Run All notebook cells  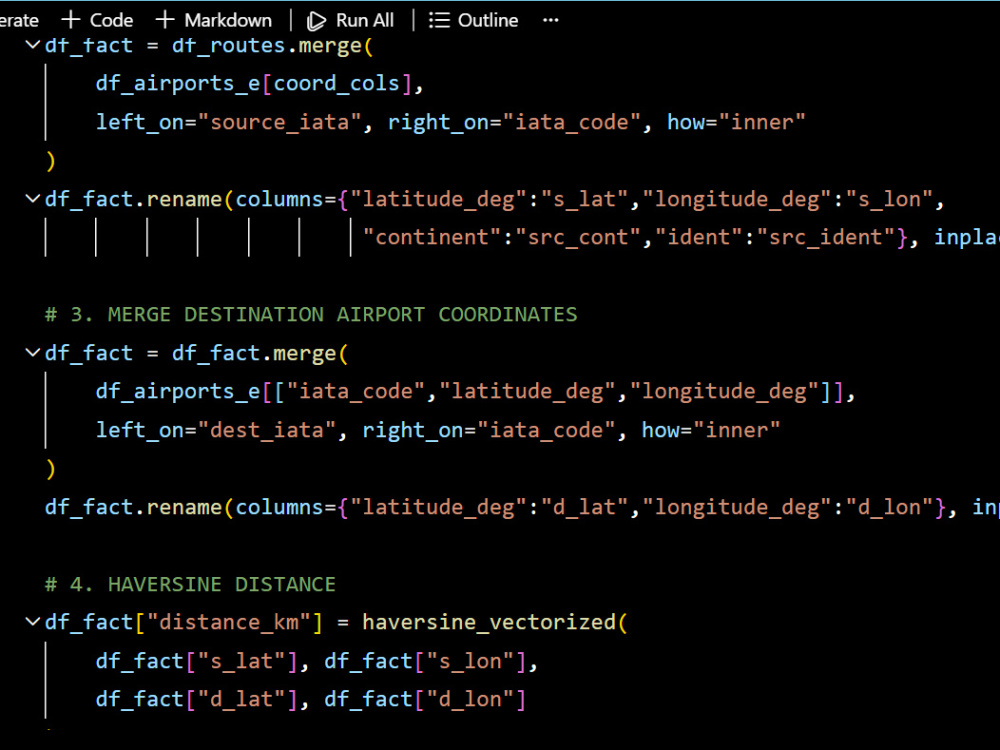(x=350, y=20)
